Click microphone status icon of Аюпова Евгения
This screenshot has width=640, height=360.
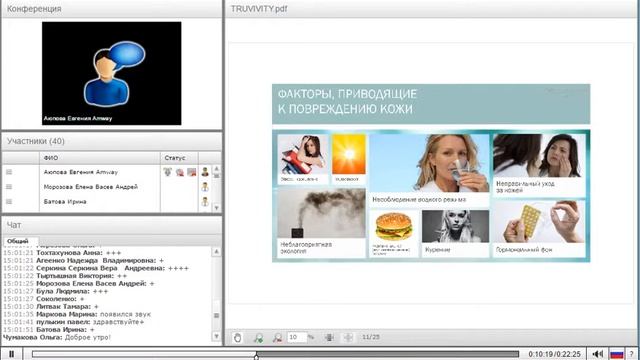(x=167, y=172)
